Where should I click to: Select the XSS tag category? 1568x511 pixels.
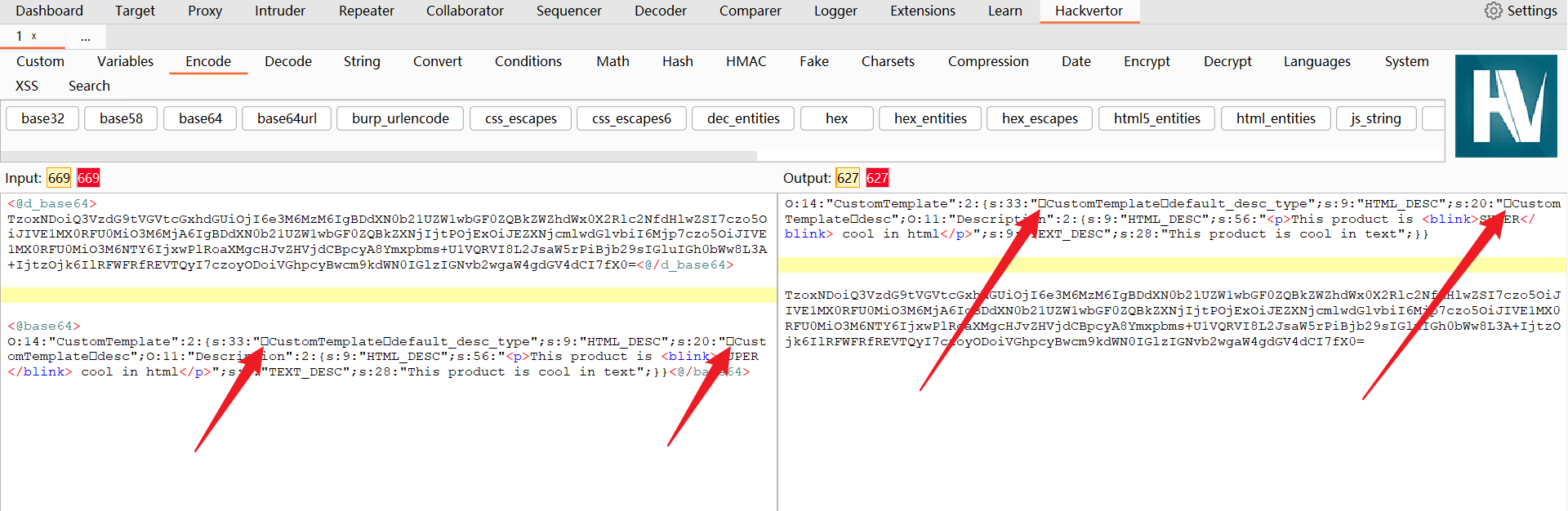pos(27,86)
